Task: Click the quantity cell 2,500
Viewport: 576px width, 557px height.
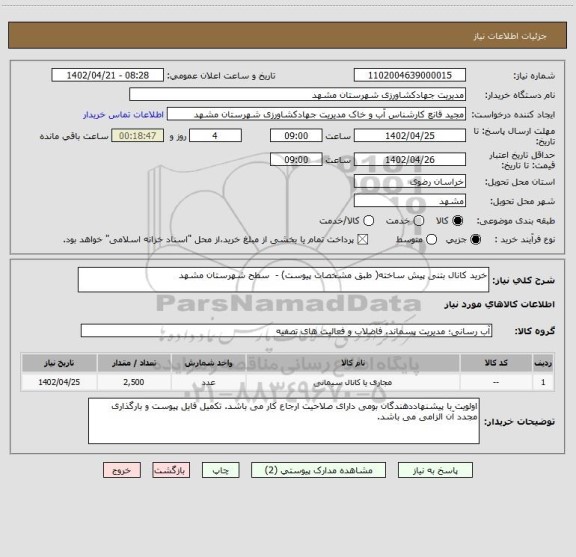Action: point(134,382)
